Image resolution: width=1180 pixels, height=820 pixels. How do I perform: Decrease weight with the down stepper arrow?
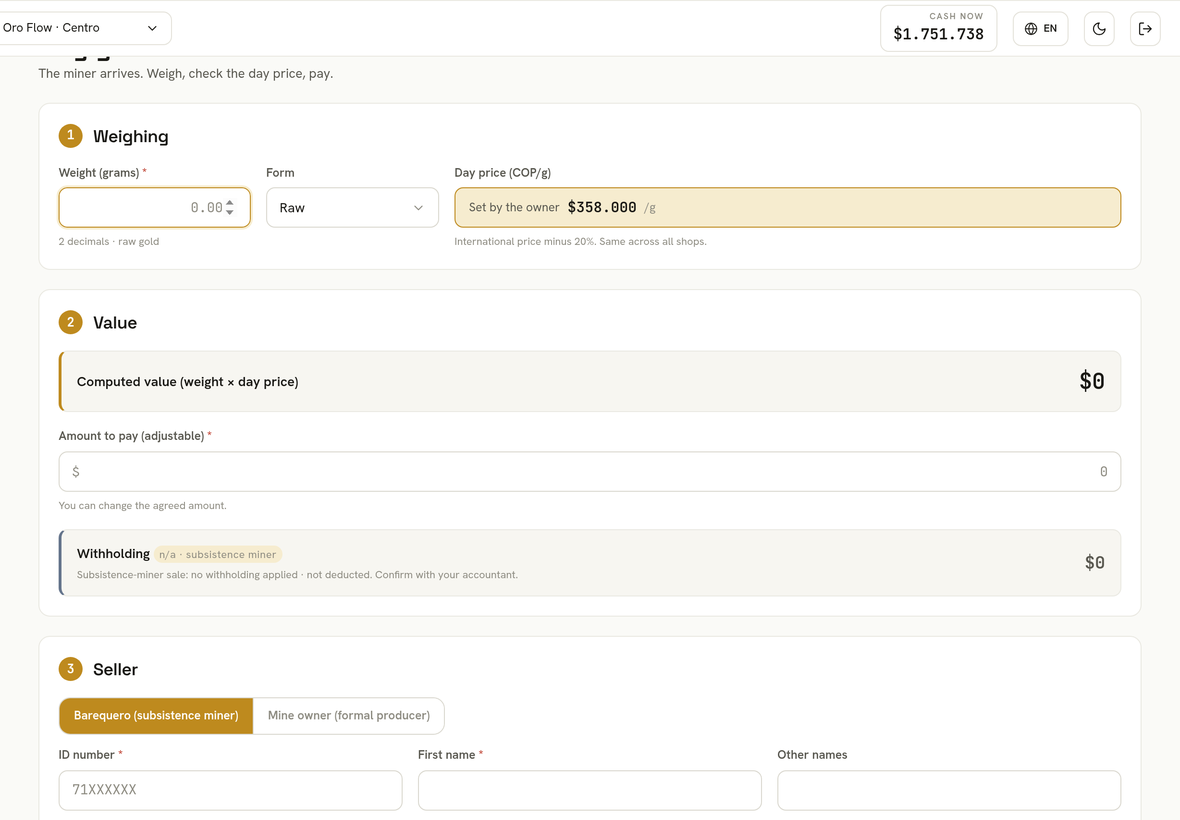pos(230,212)
